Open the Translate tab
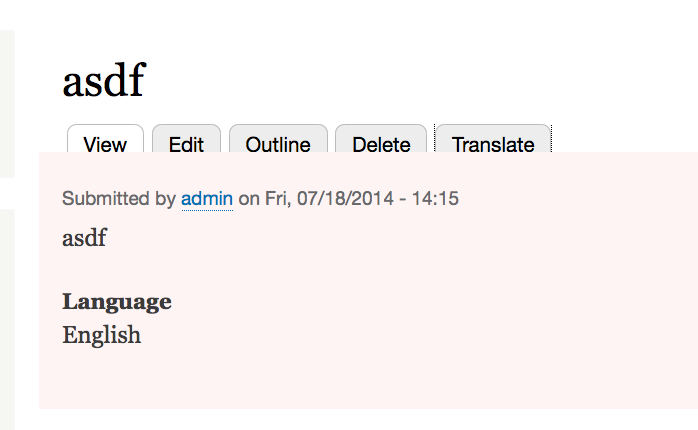698x430 pixels. click(493, 144)
